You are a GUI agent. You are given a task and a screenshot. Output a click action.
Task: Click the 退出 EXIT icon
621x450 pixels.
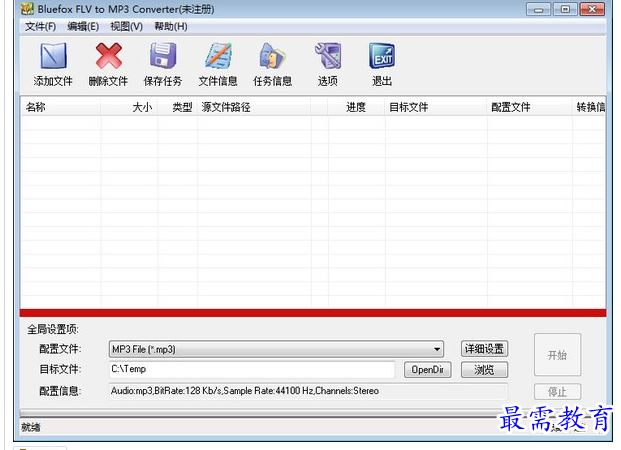click(x=382, y=56)
